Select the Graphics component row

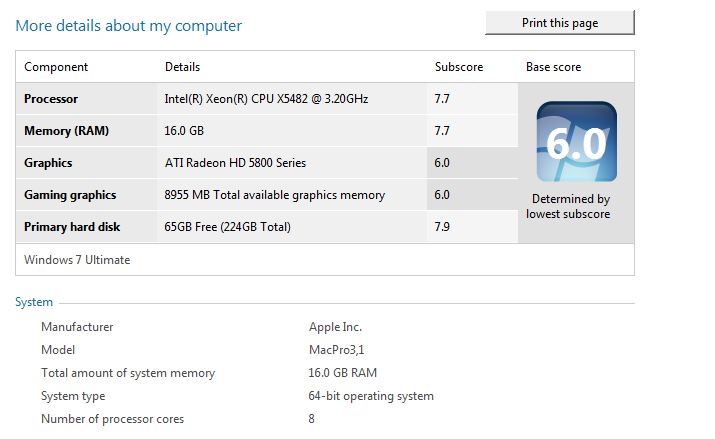click(x=267, y=163)
